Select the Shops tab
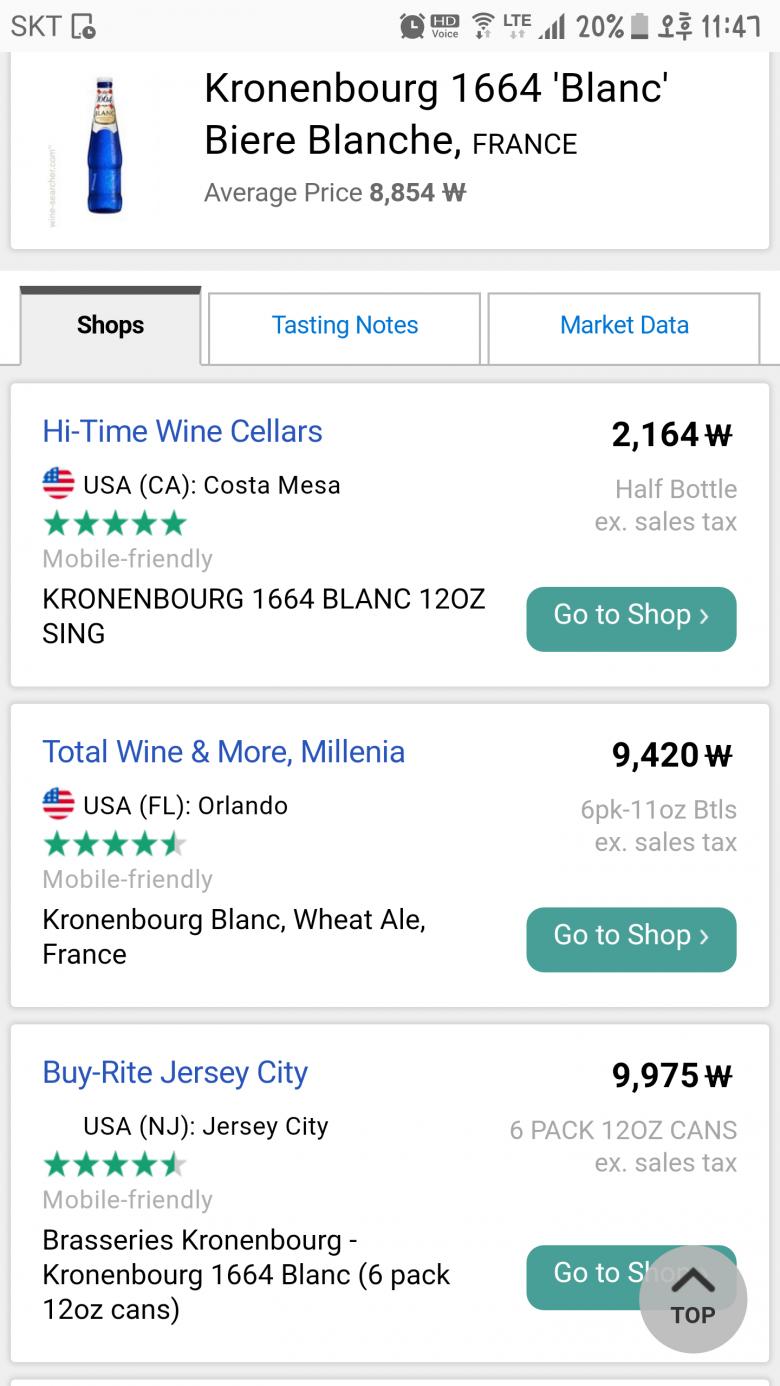This screenshot has width=780, height=1386. [x=110, y=326]
